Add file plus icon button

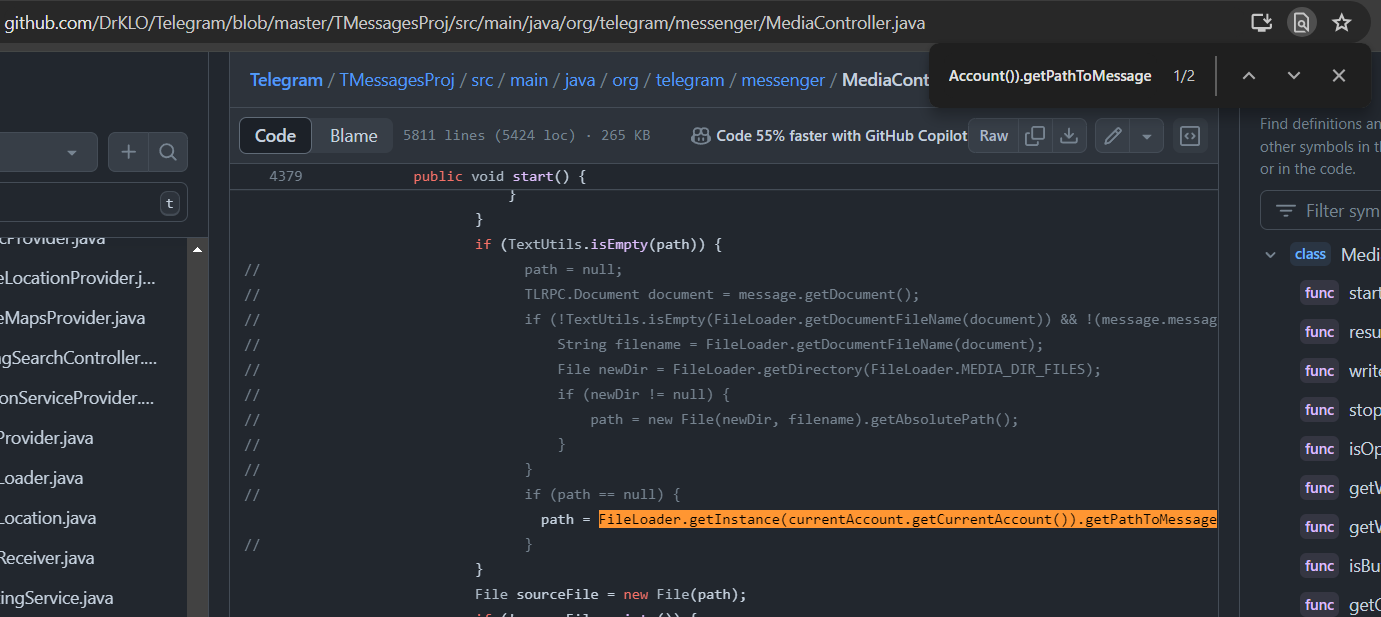point(128,152)
